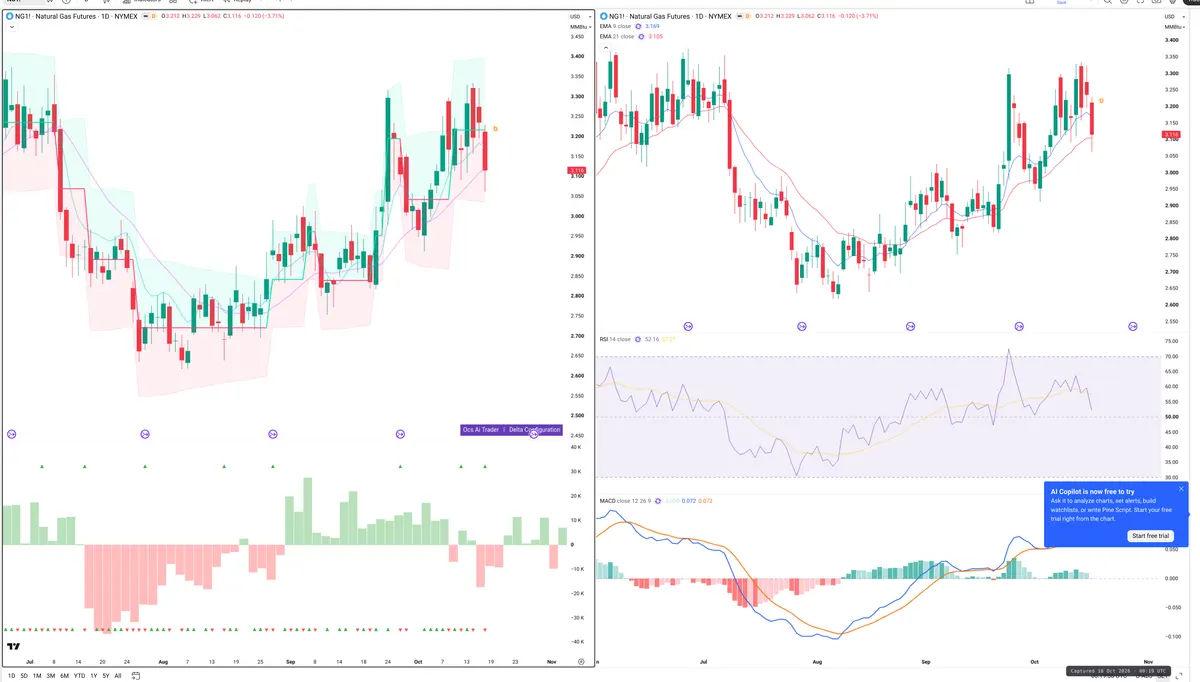Switch to the 6M time range
The height and width of the screenshot is (682, 1200).
64,676
